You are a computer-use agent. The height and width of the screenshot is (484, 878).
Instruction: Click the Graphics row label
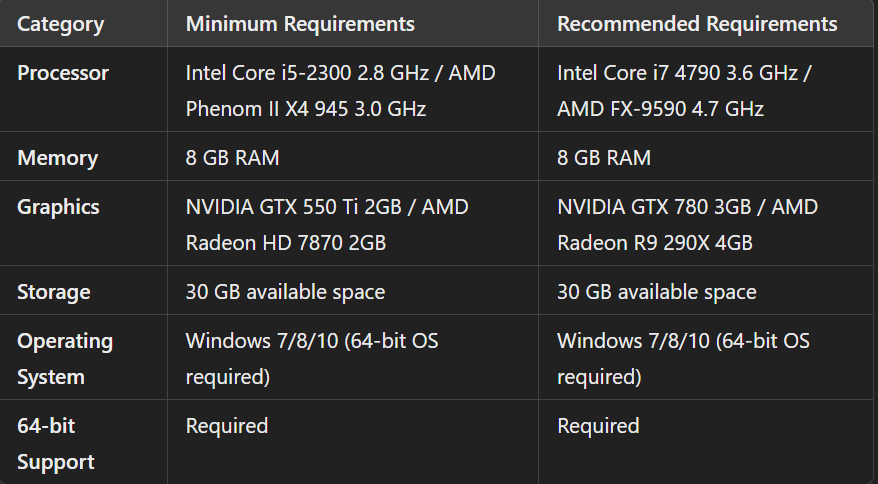pos(58,207)
